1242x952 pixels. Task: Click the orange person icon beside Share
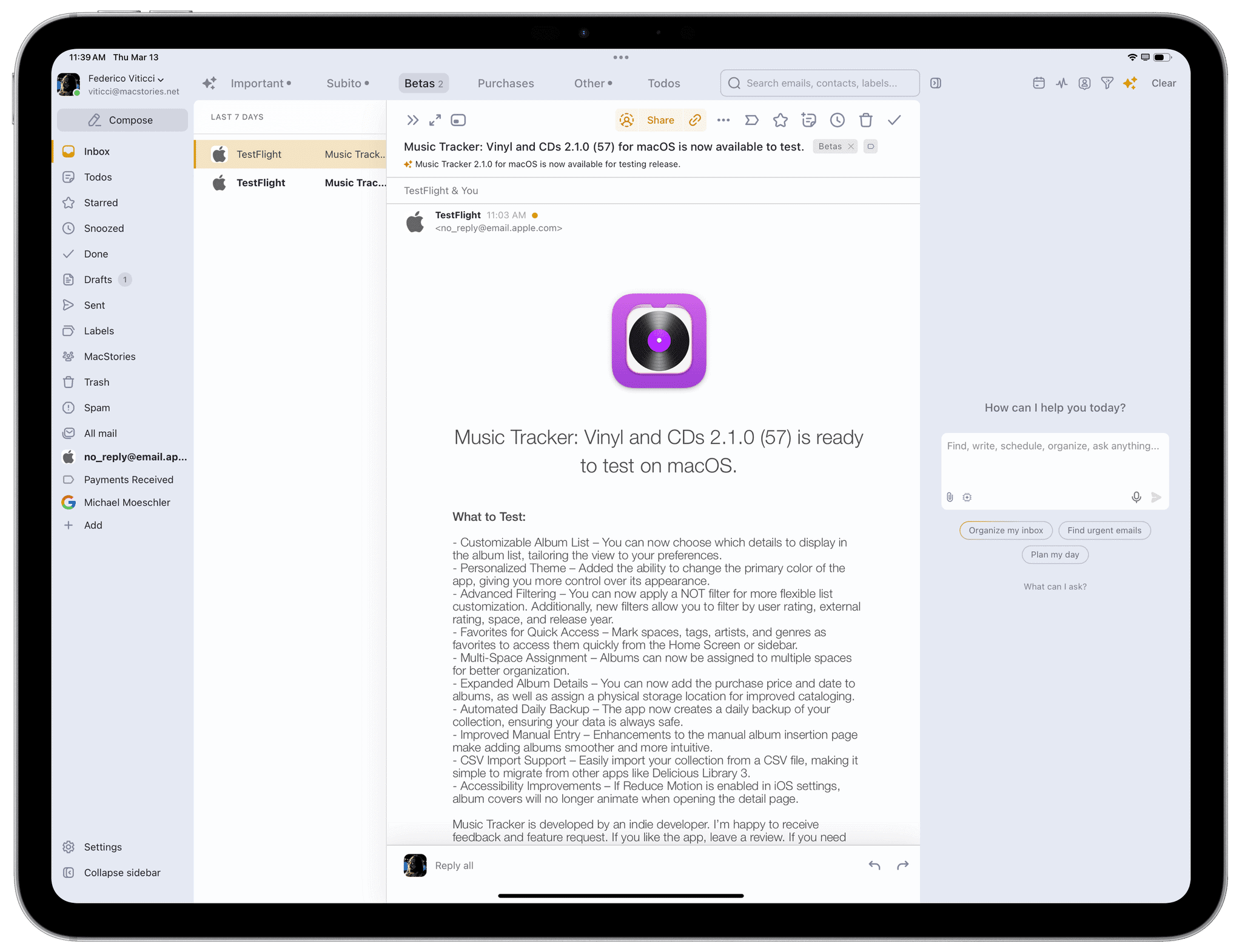click(627, 120)
